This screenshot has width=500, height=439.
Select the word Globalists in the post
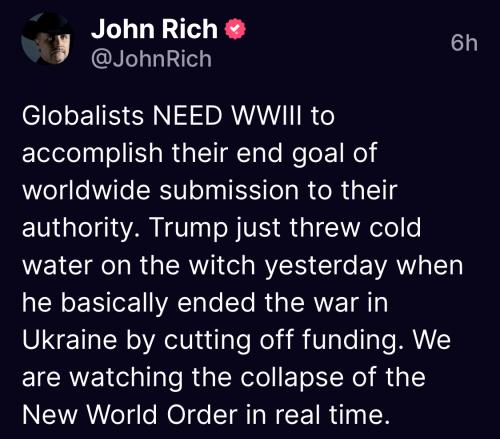tap(83, 116)
